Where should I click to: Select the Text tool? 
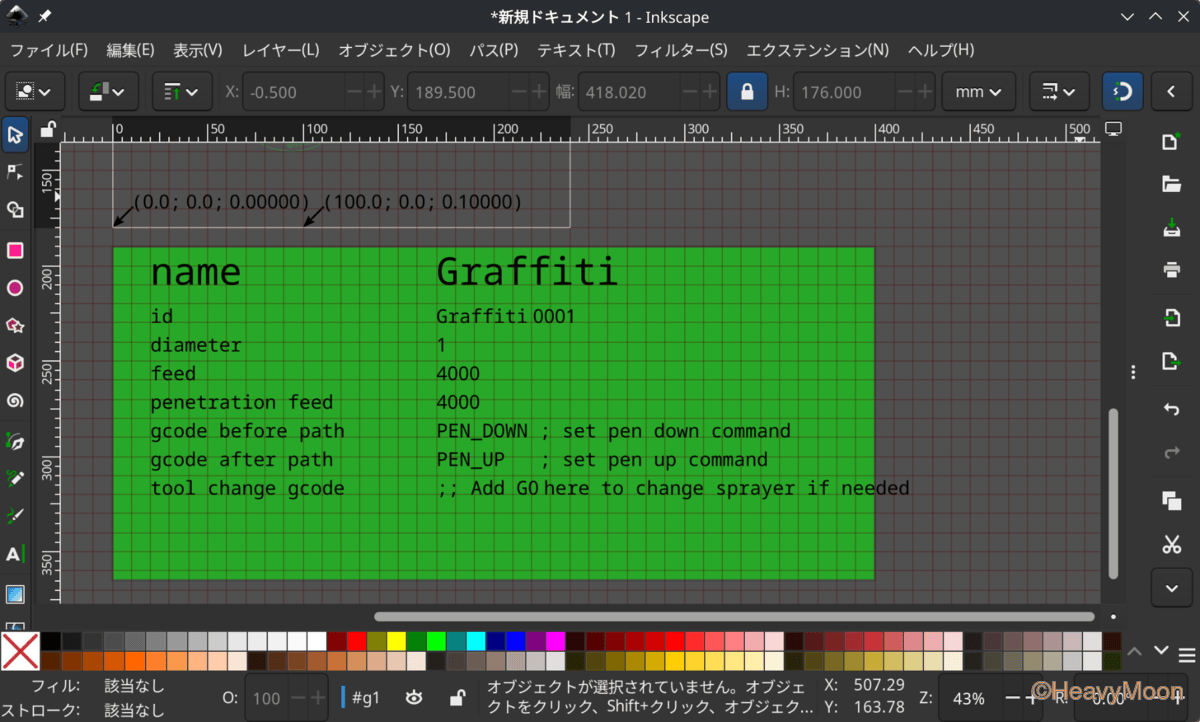[x=15, y=554]
